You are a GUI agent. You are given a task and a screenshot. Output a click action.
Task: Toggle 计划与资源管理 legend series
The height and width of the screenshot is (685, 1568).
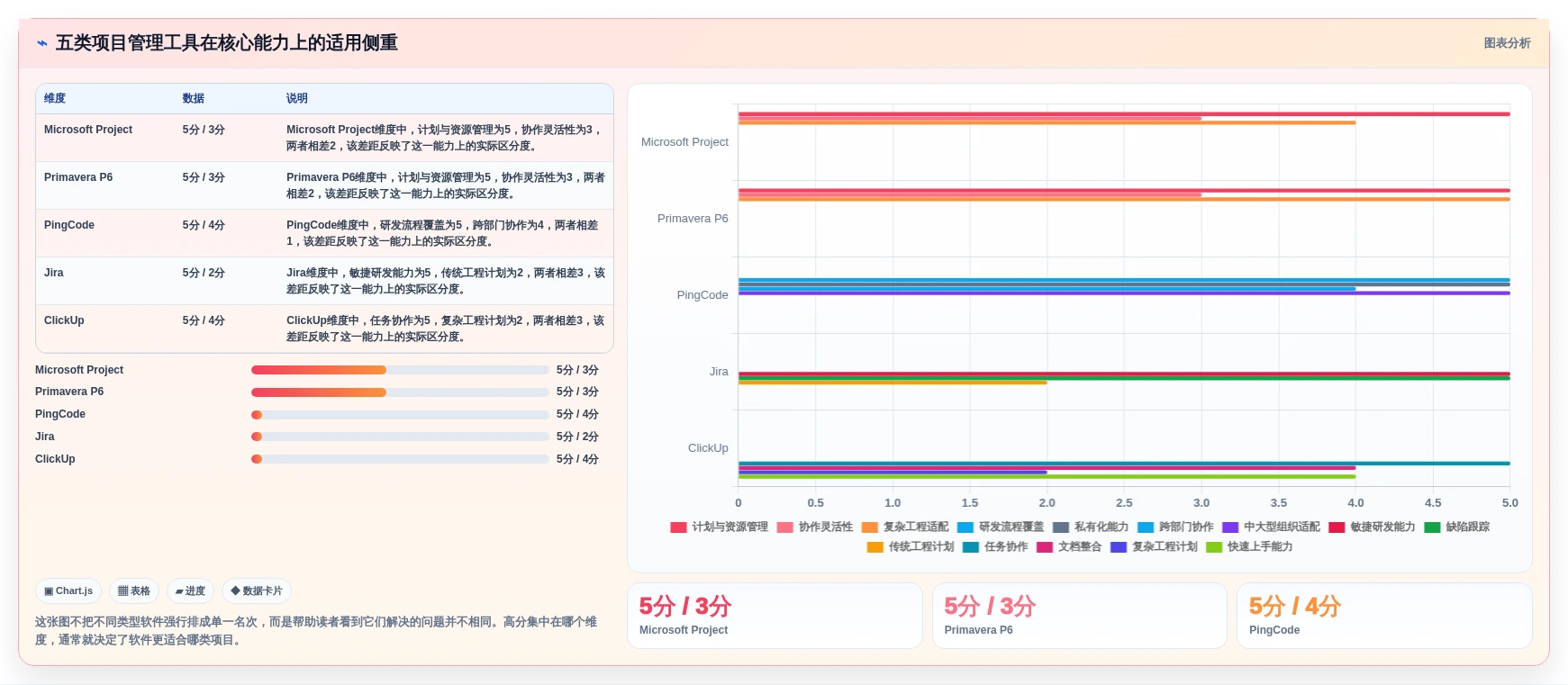click(x=719, y=527)
